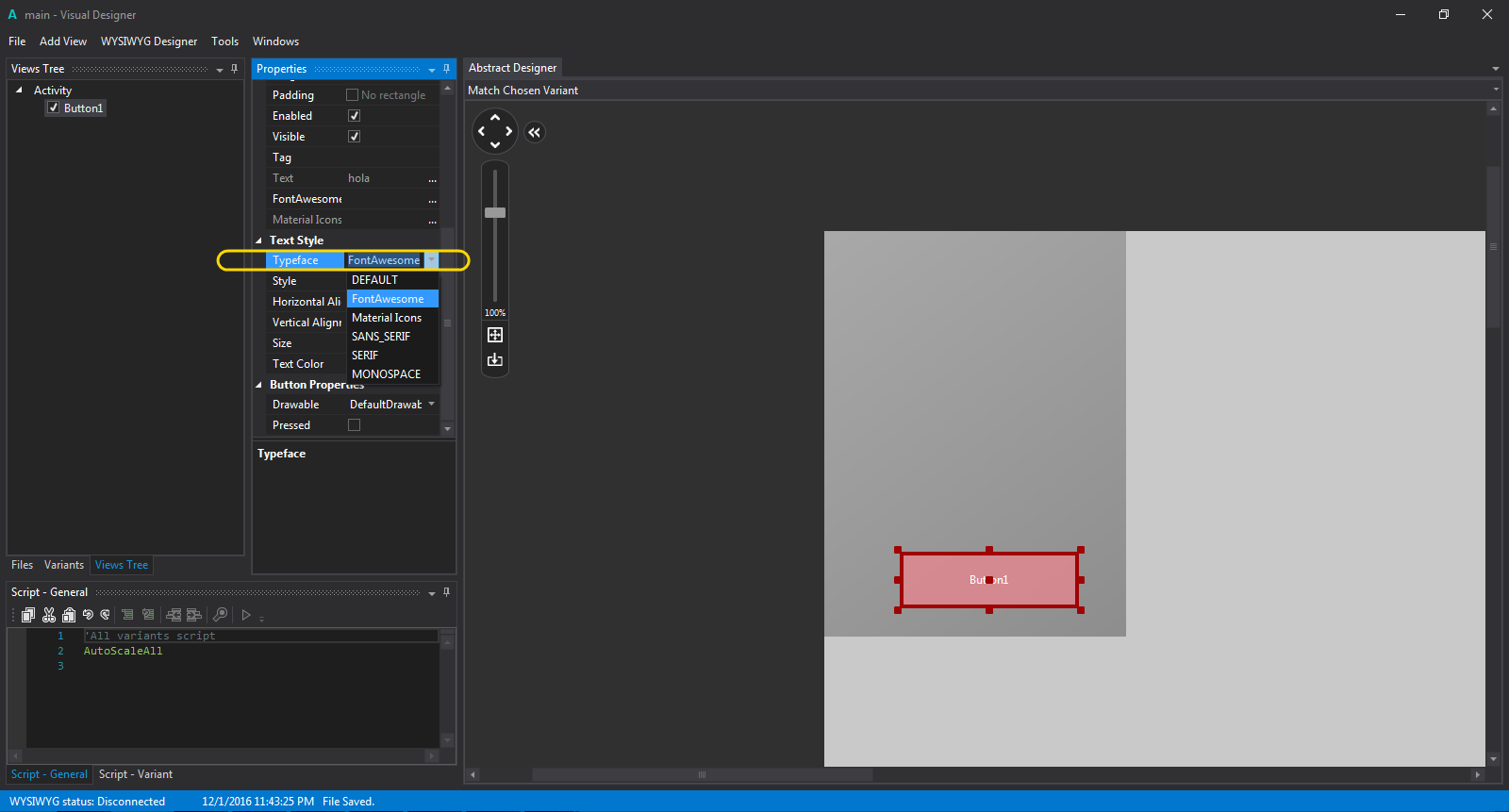The height and width of the screenshot is (812, 1509).
Task: Pan designer view down with arrow
Action: 495,144
